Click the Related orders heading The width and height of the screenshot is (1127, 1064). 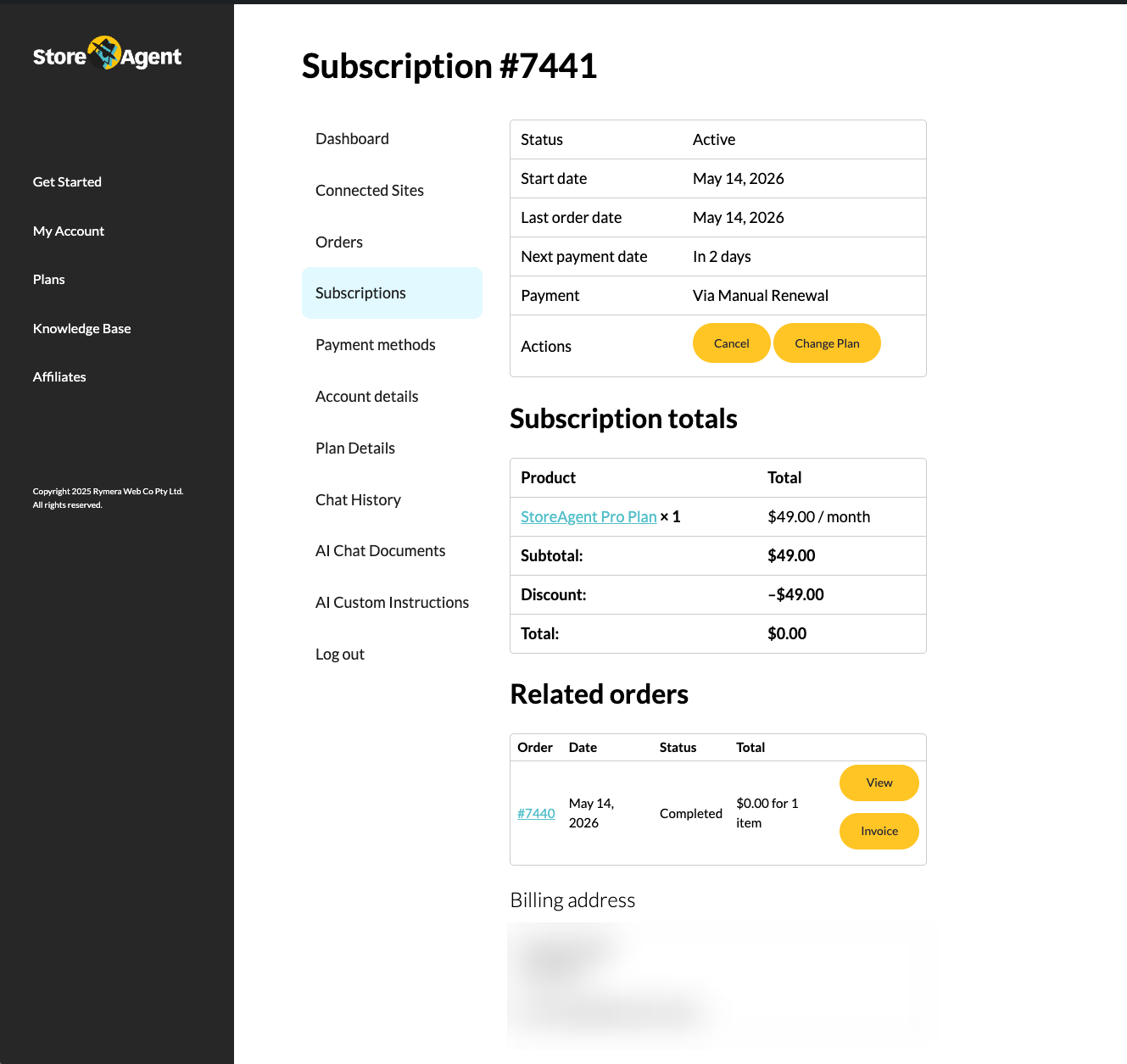click(599, 694)
